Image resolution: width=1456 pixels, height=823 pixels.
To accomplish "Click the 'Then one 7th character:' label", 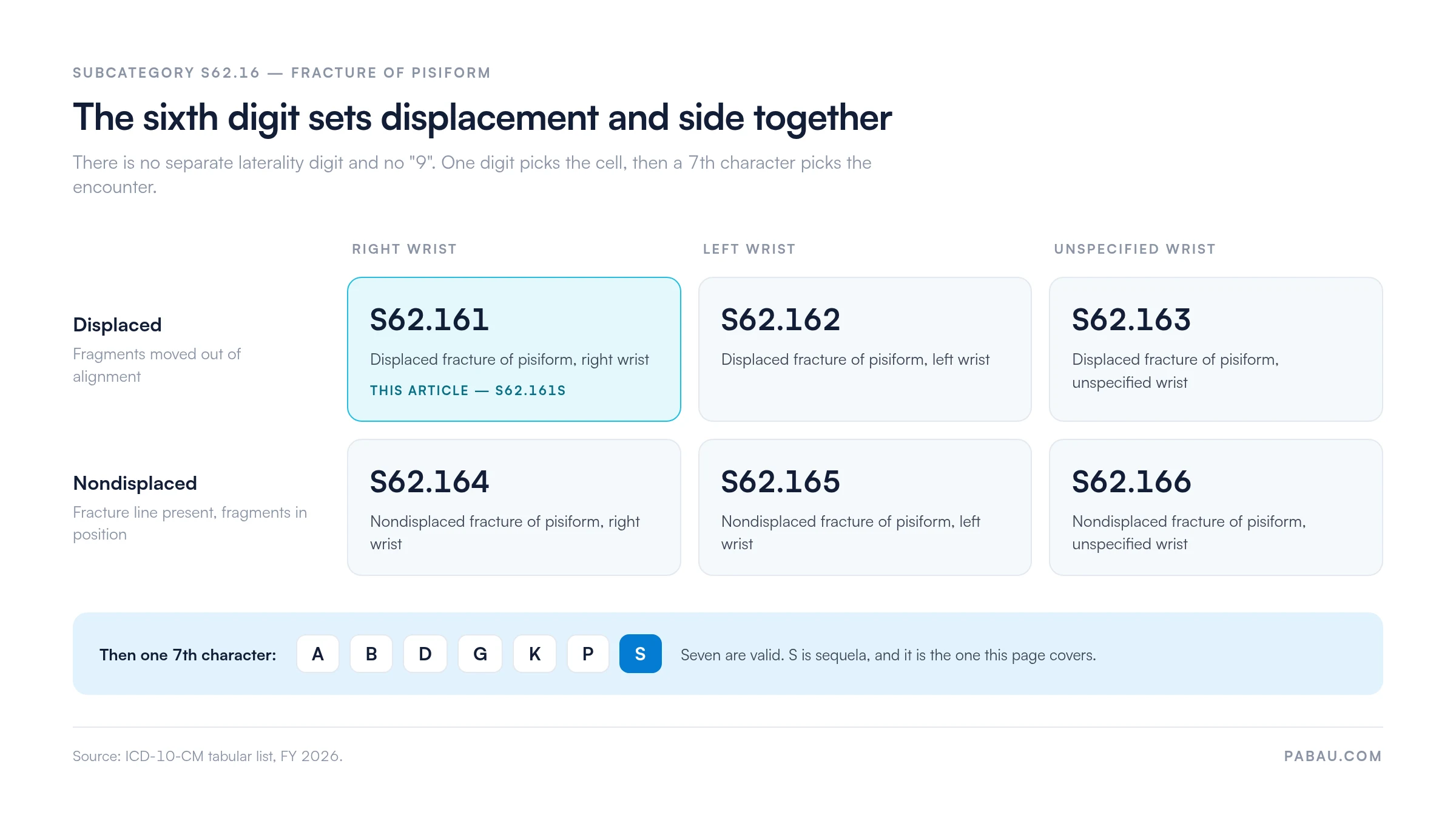I will click(187, 655).
